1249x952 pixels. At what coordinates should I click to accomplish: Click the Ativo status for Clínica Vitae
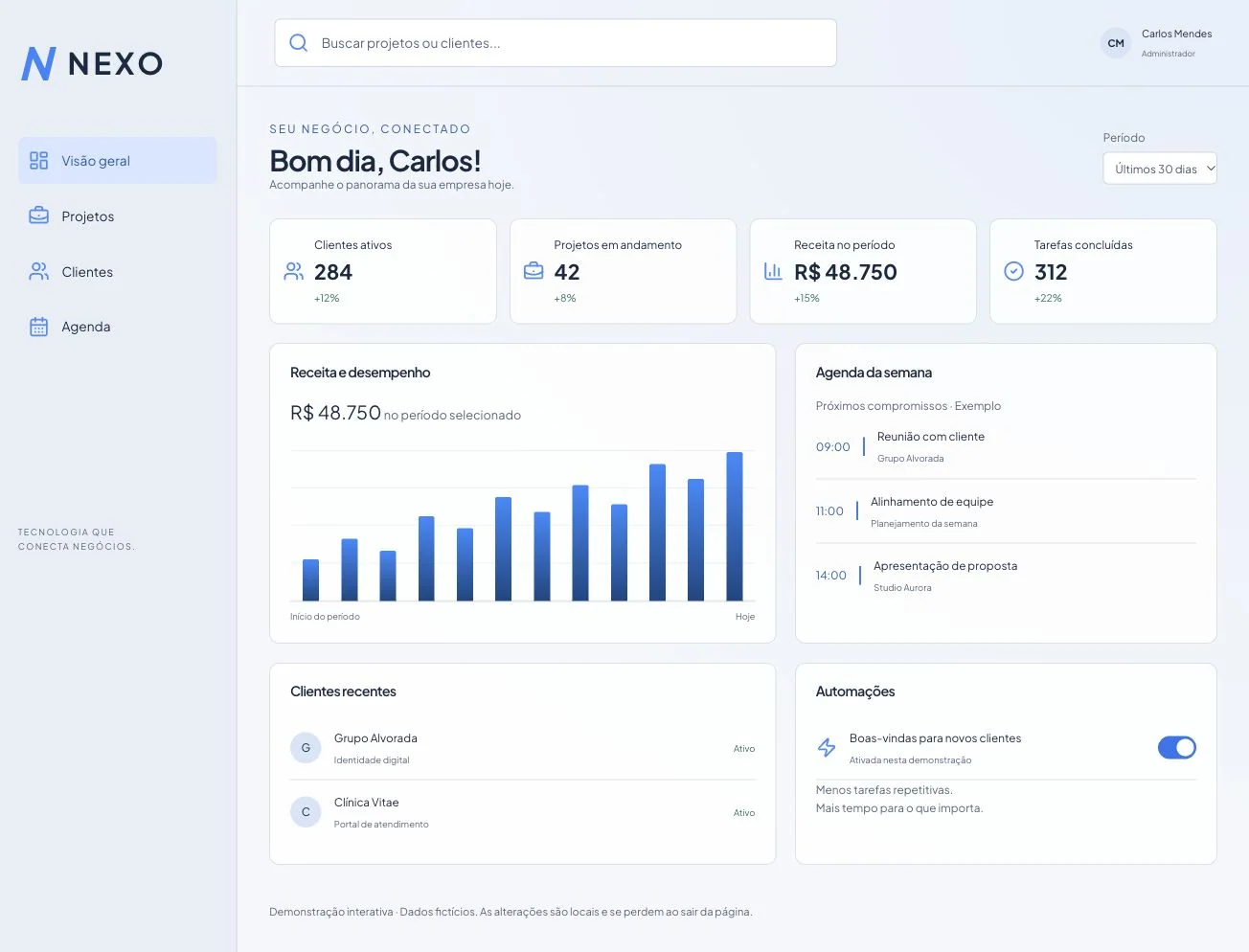pos(744,813)
